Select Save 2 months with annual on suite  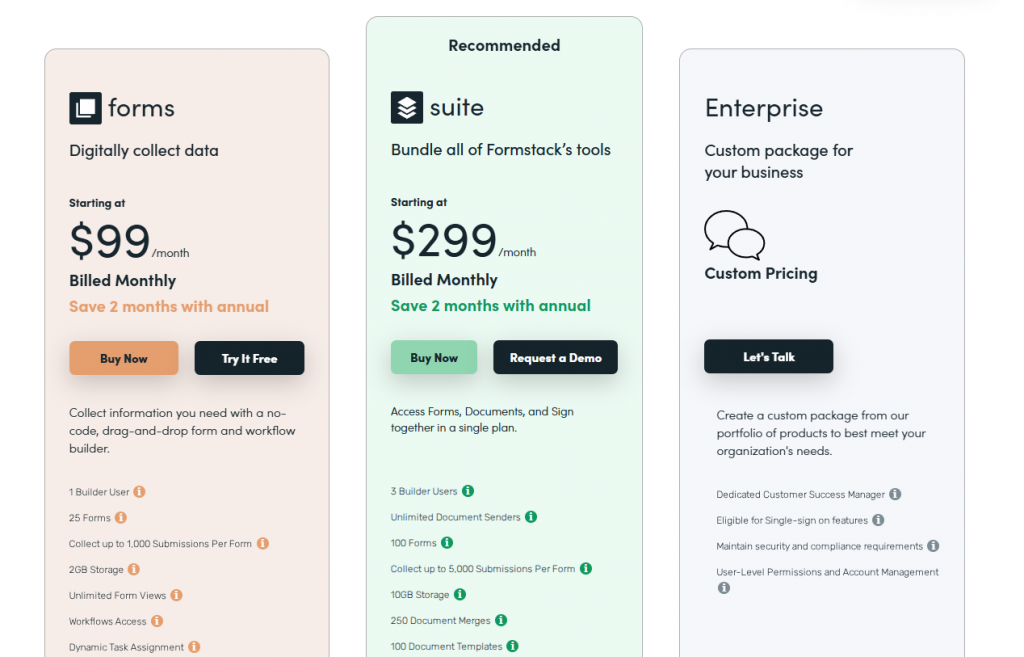[491, 306]
